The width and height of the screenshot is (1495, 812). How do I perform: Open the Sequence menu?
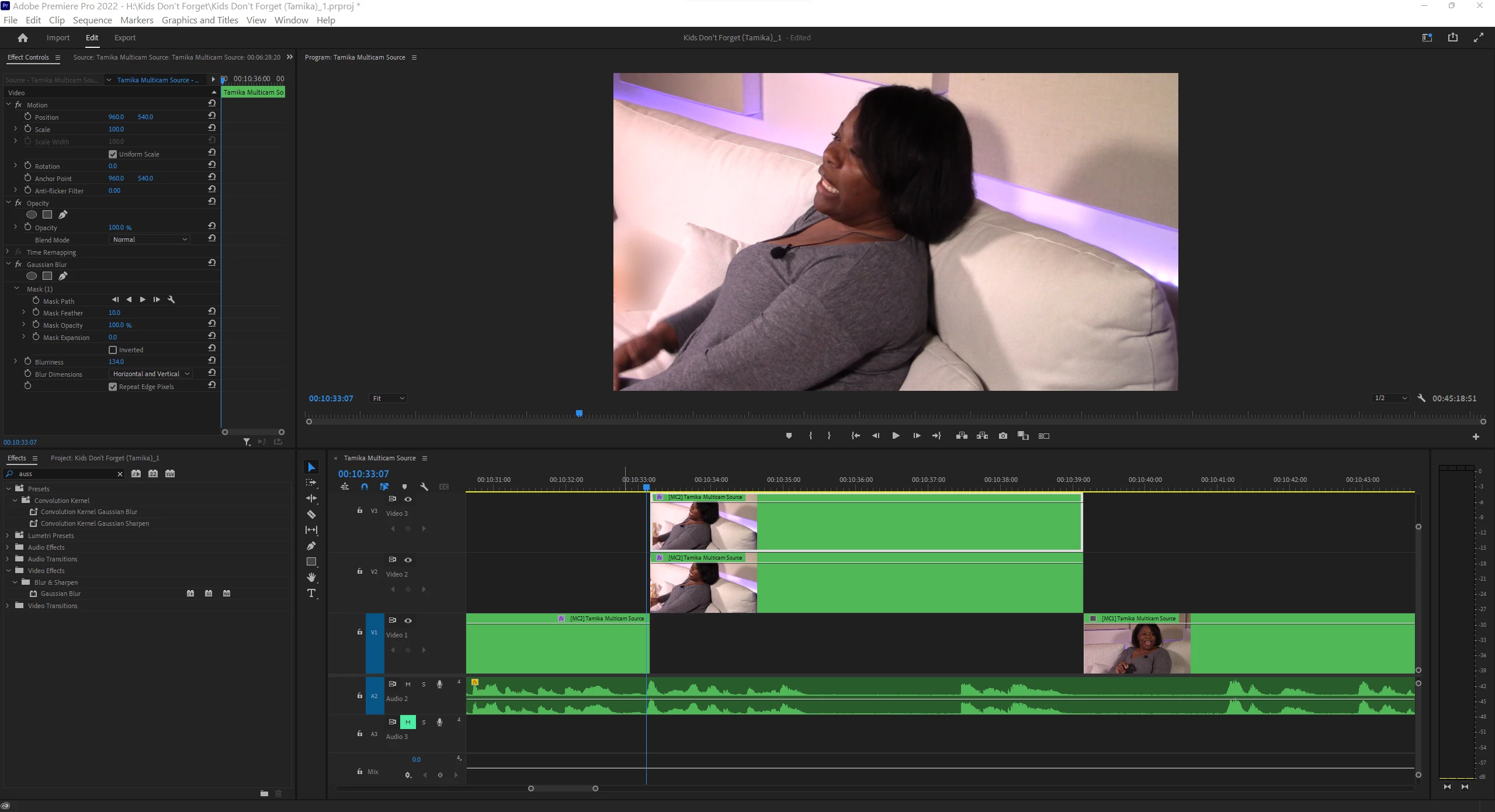[x=92, y=20]
